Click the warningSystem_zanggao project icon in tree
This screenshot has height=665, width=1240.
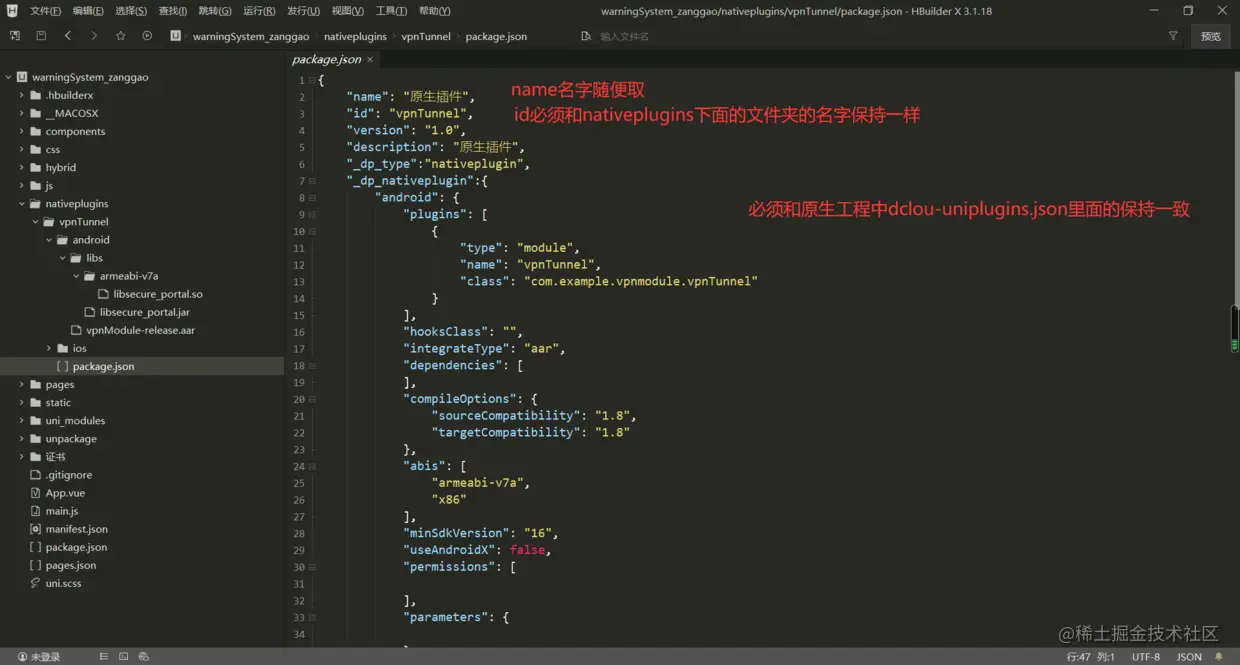point(22,77)
